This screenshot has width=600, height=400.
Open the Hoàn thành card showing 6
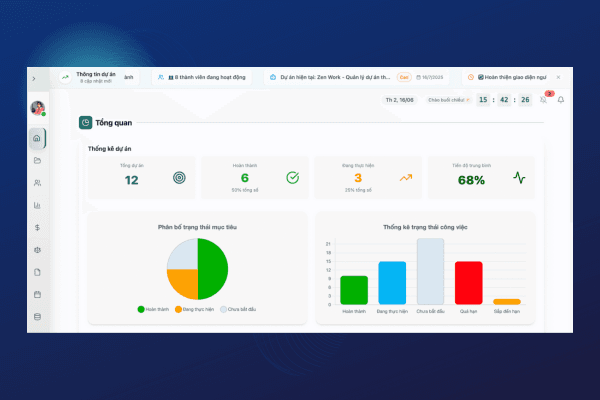(255, 178)
